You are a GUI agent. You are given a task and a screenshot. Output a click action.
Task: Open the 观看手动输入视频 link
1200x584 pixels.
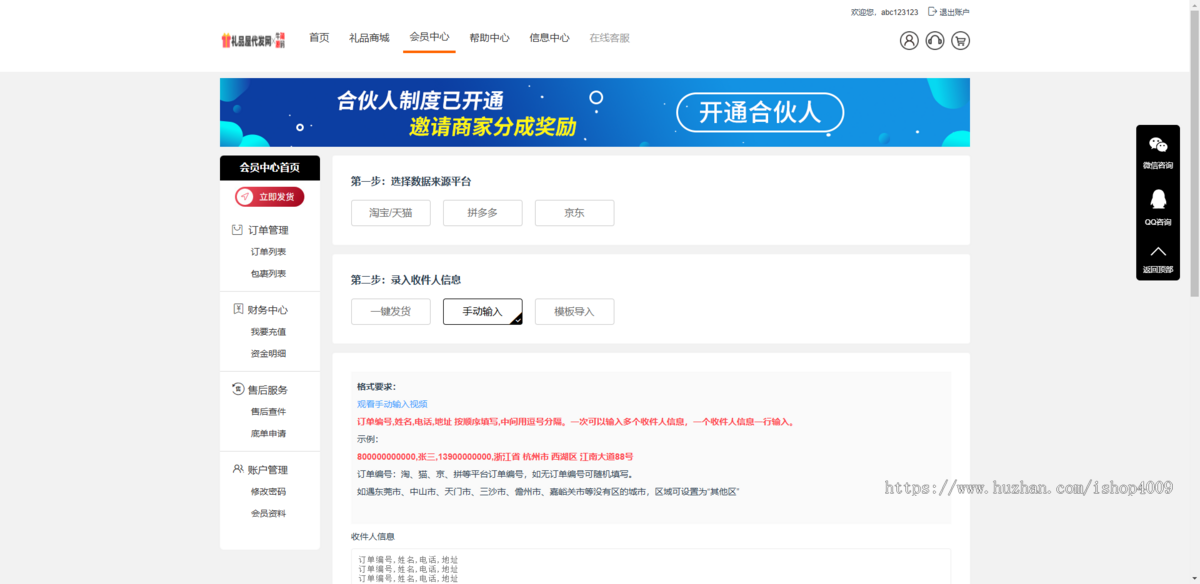click(x=392, y=404)
